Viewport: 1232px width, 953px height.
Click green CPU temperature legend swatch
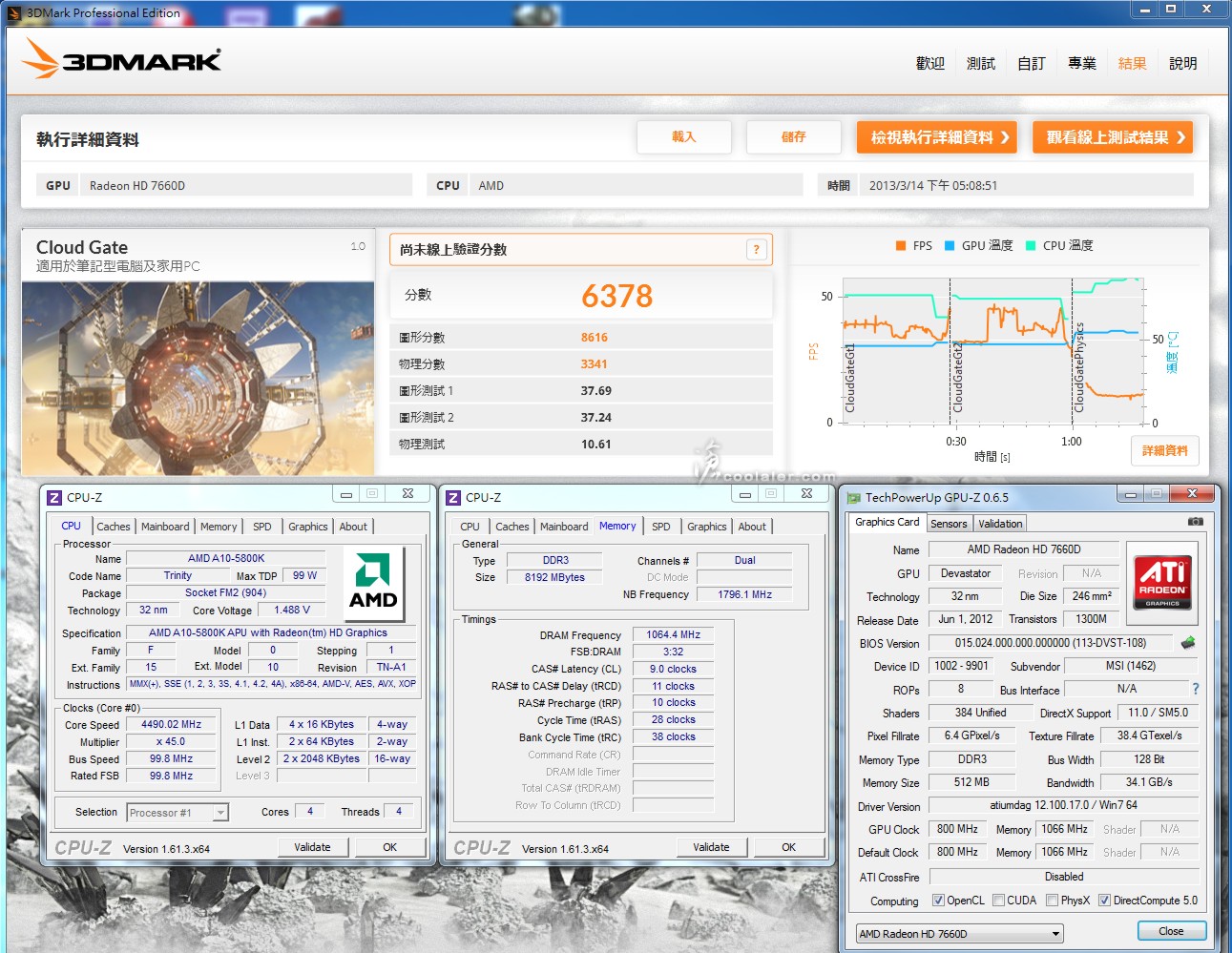1031,245
